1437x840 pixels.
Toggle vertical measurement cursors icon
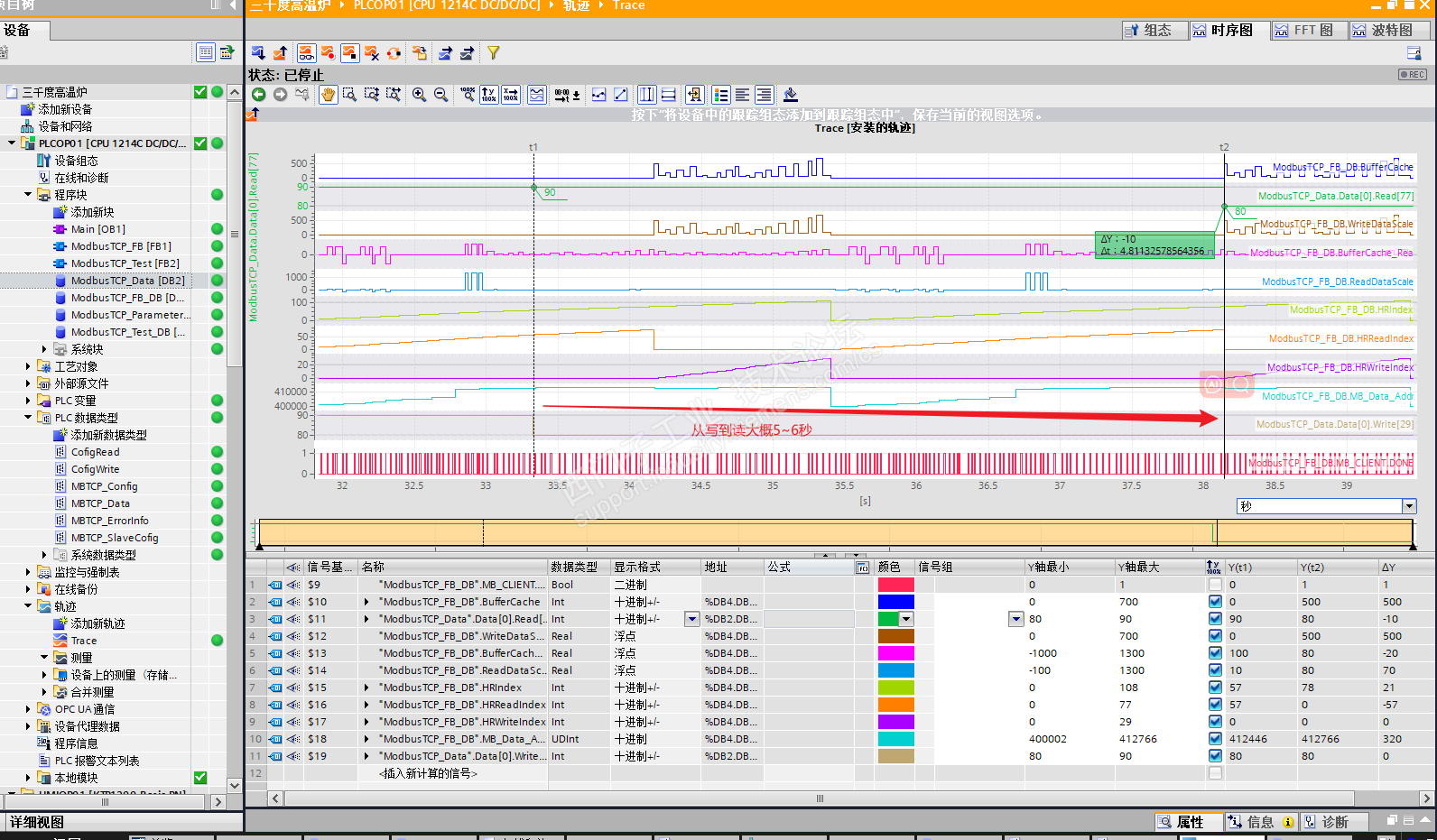pyautogui.click(x=646, y=95)
